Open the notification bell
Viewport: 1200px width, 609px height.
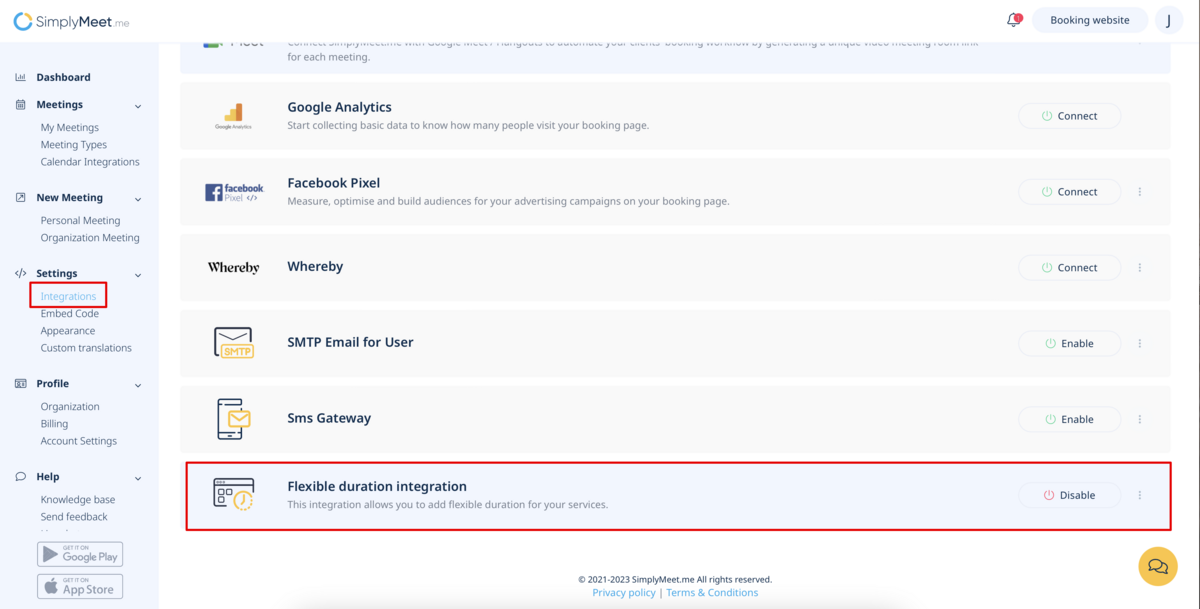(1013, 20)
